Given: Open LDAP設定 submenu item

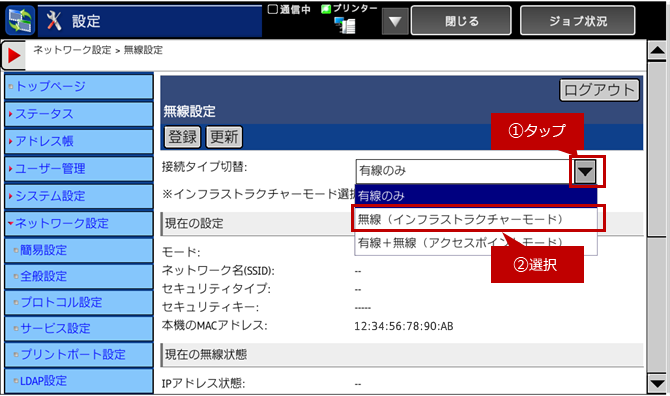Looking at the screenshot, I should [79, 381].
